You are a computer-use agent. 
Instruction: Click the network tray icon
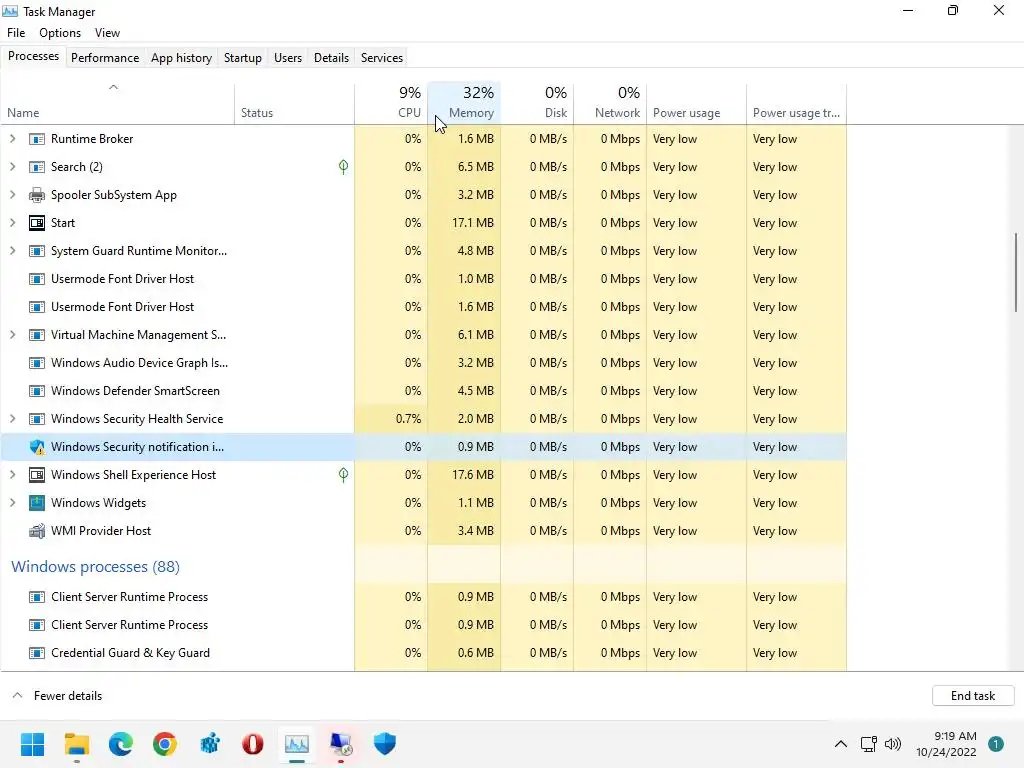click(x=869, y=744)
